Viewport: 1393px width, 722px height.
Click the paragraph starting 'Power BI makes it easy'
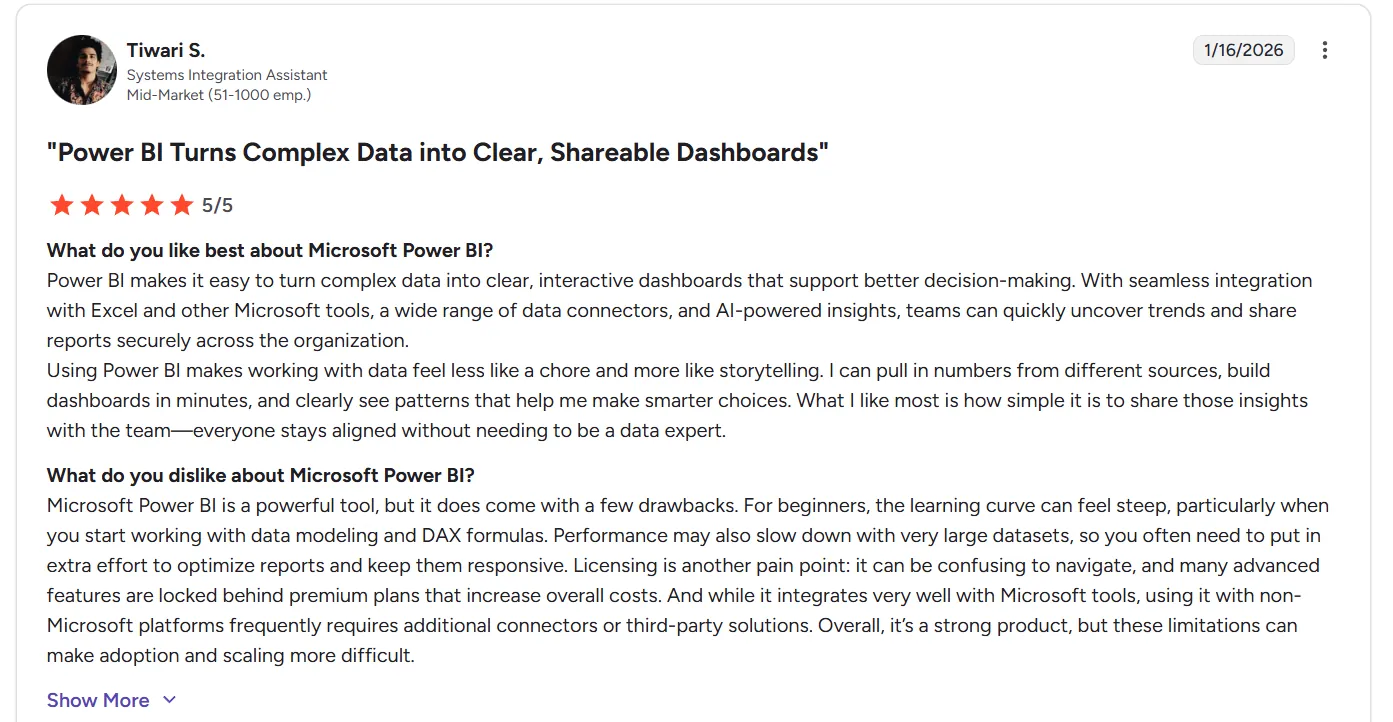point(679,310)
